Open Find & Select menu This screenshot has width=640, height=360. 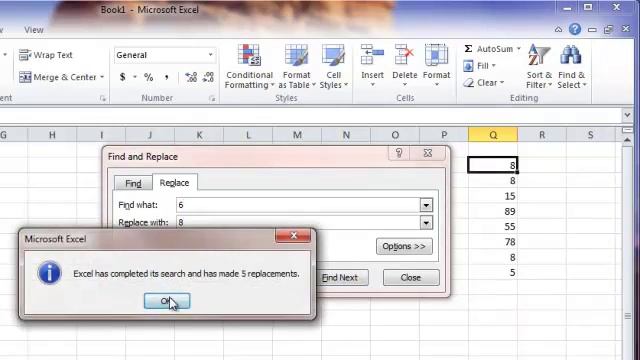571,66
